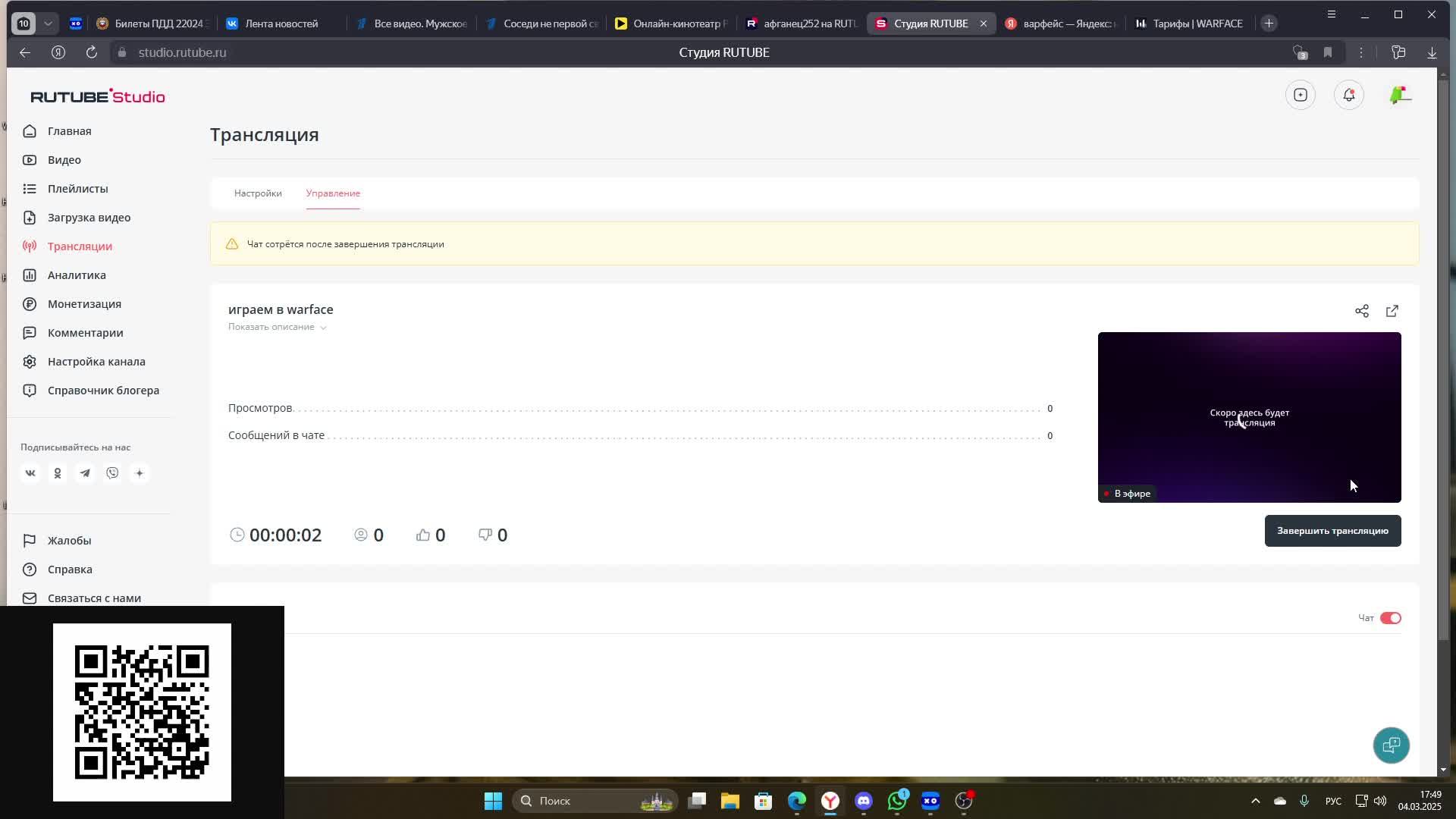
Task: Open Связаться с нами link
Action: 94,598
